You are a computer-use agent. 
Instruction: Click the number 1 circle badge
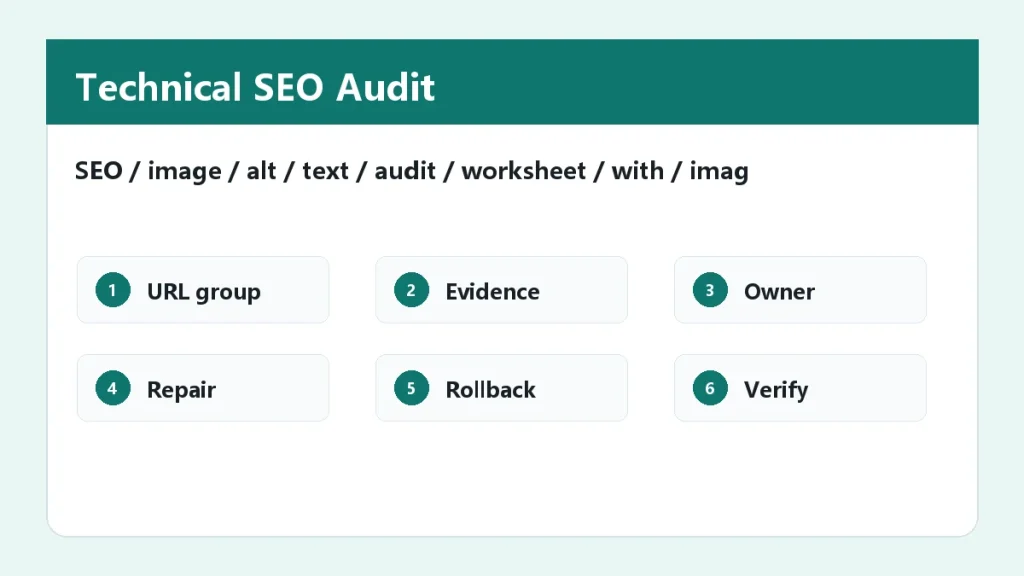click(112, 290)
